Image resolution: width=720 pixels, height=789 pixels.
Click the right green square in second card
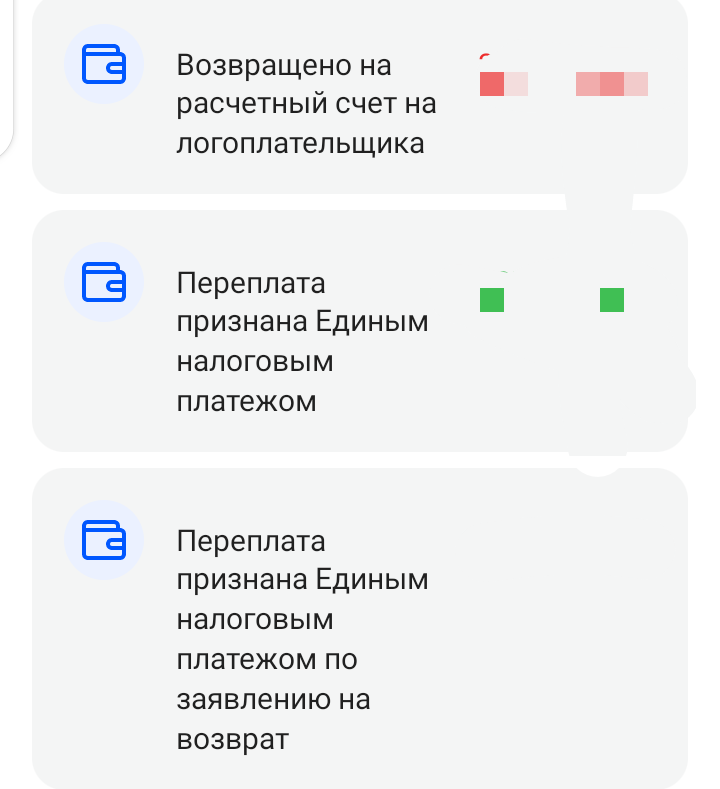click(x=612, y=300)
